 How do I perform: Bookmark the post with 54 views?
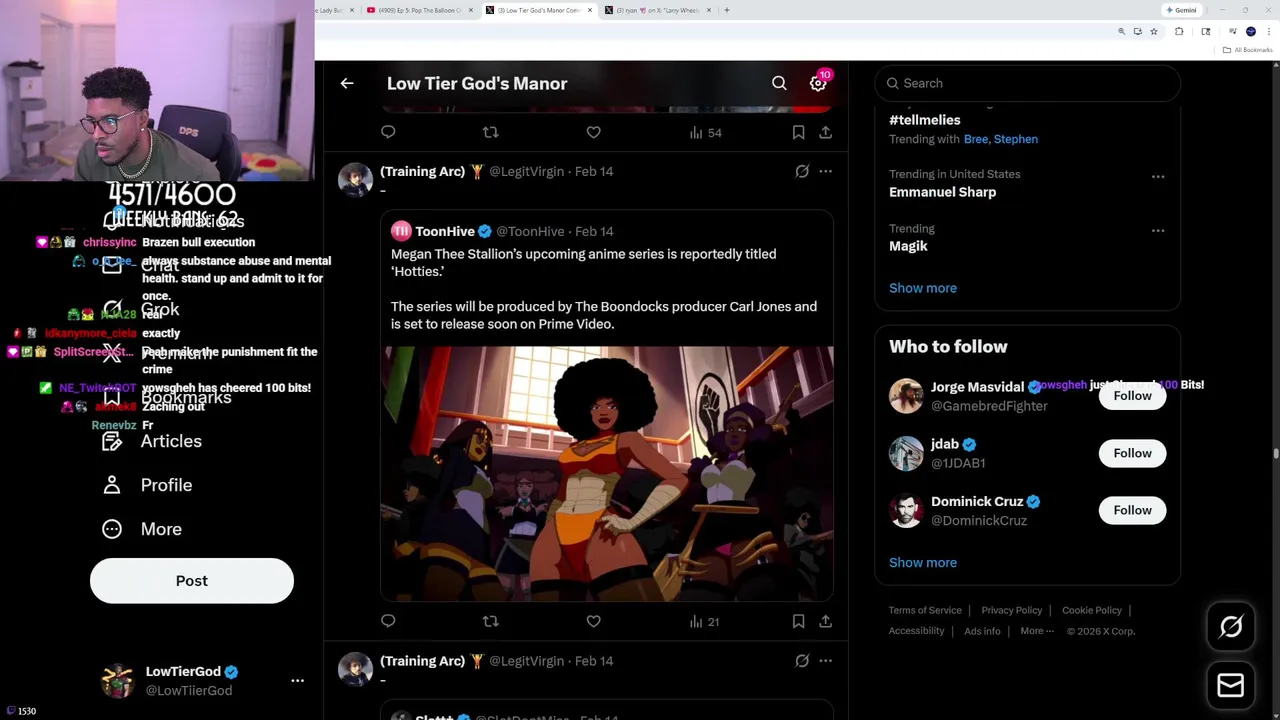798,132
